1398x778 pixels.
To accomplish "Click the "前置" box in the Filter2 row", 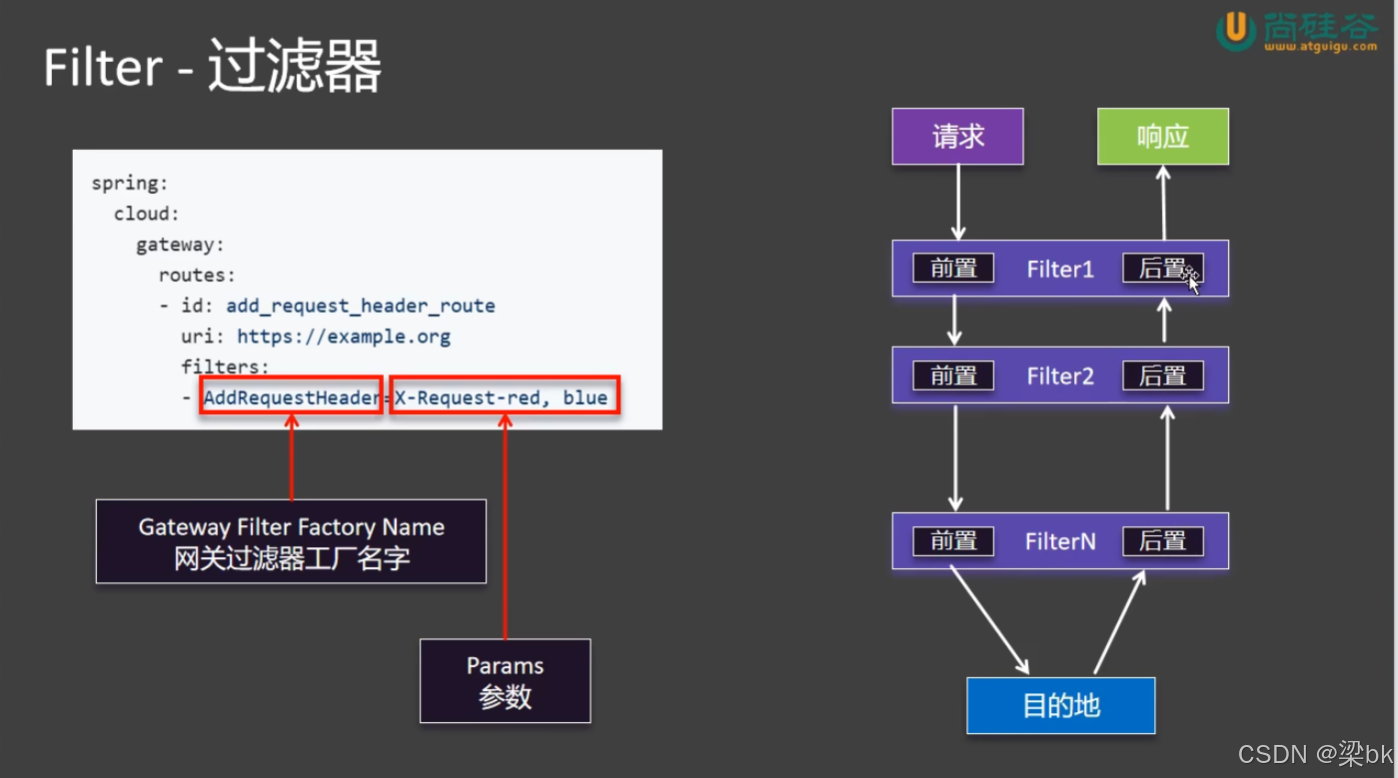I will [953, 376].
